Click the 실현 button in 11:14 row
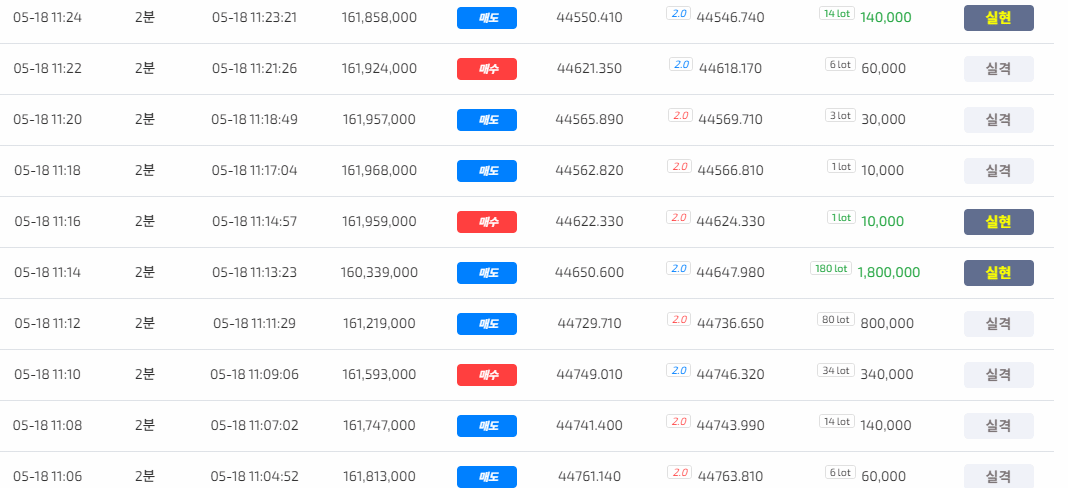The width and height of the screenshot is (1068, 488). [x=999, y=273]
